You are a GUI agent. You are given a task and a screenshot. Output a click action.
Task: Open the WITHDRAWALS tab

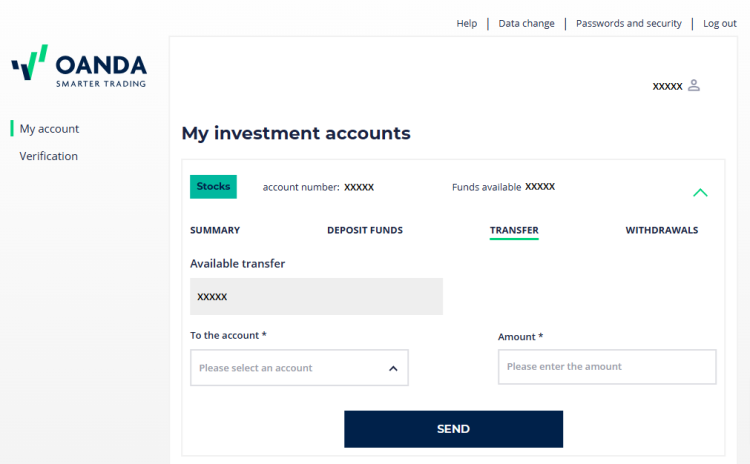662,230
